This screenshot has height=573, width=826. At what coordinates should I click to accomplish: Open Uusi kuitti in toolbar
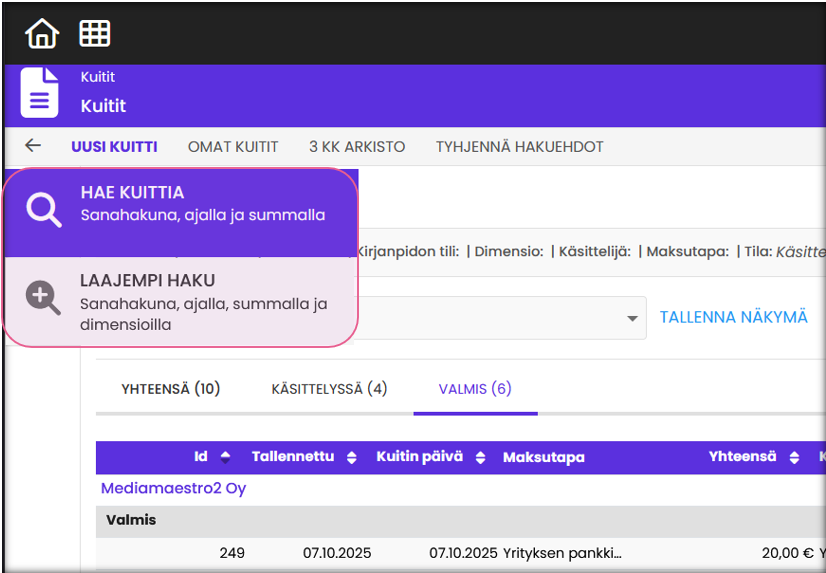[x=114, y=146]
